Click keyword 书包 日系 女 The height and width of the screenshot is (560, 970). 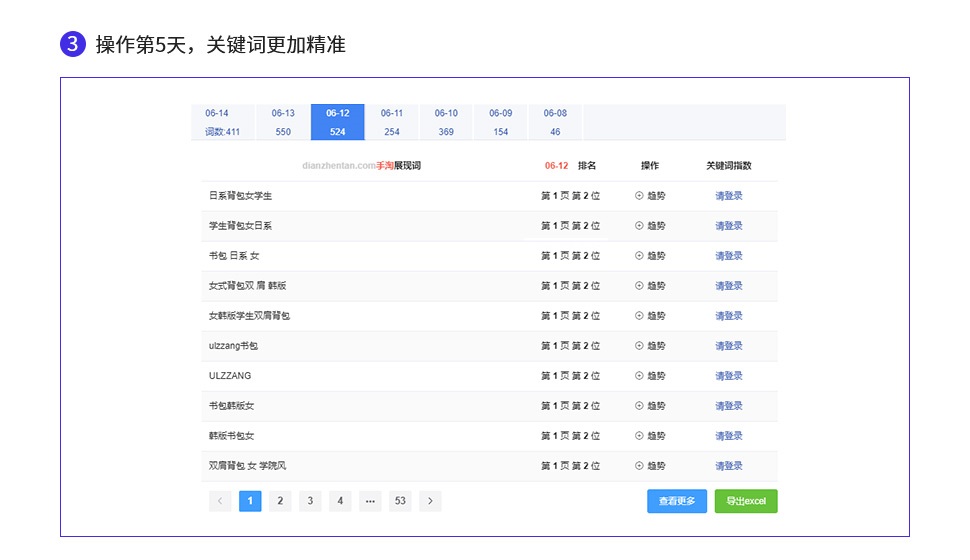tap(234, 256)
